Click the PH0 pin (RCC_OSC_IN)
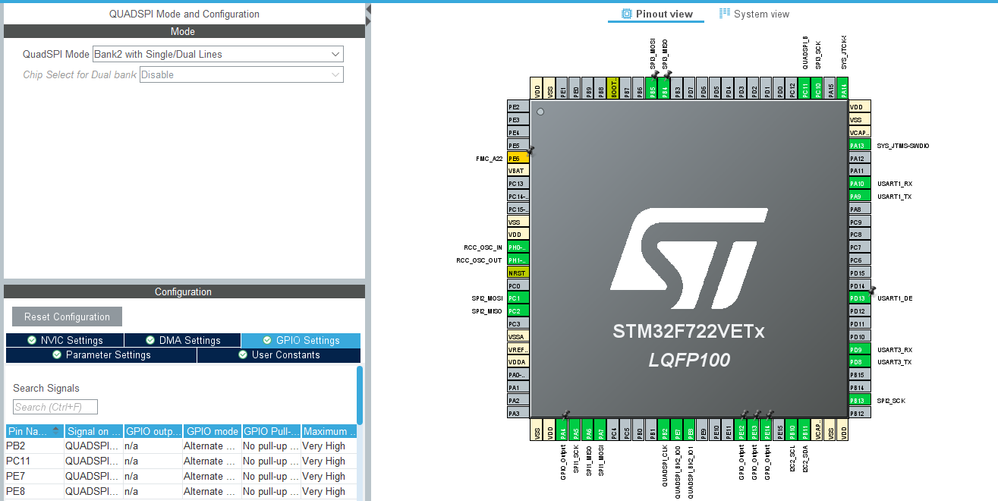 click(518, 247)
